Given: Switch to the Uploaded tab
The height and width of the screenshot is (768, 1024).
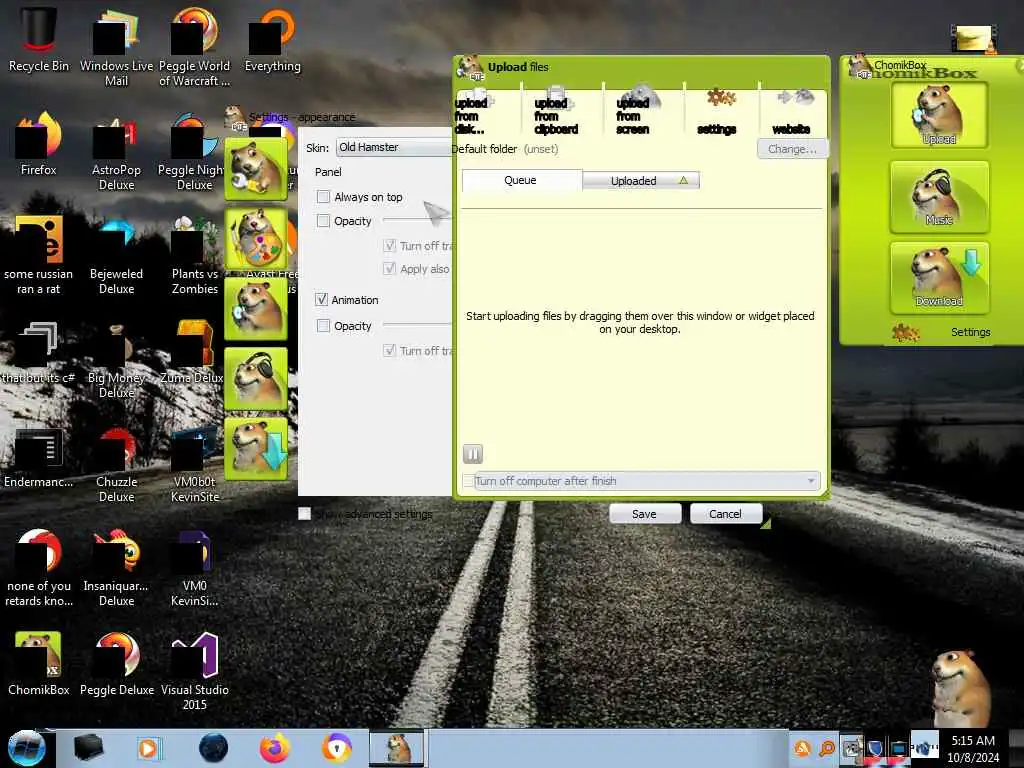Looking at the screenshot, I should coord(641,180).
